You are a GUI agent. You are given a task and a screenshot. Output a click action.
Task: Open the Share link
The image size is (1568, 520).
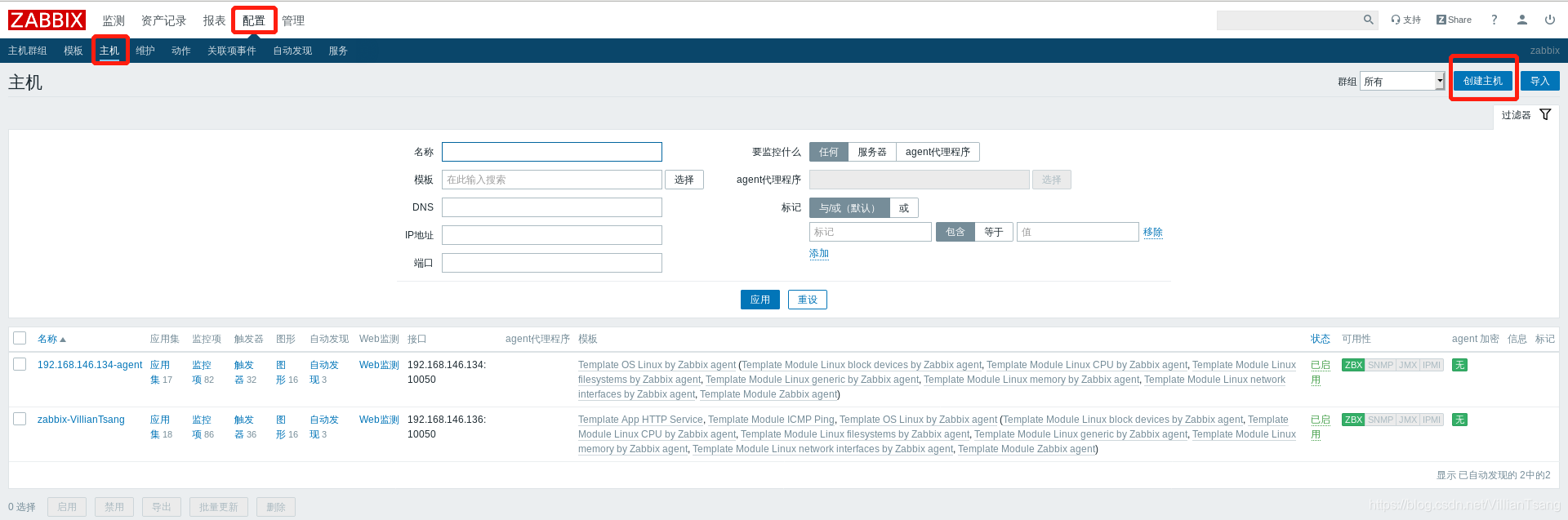(x=1454, y=20)
